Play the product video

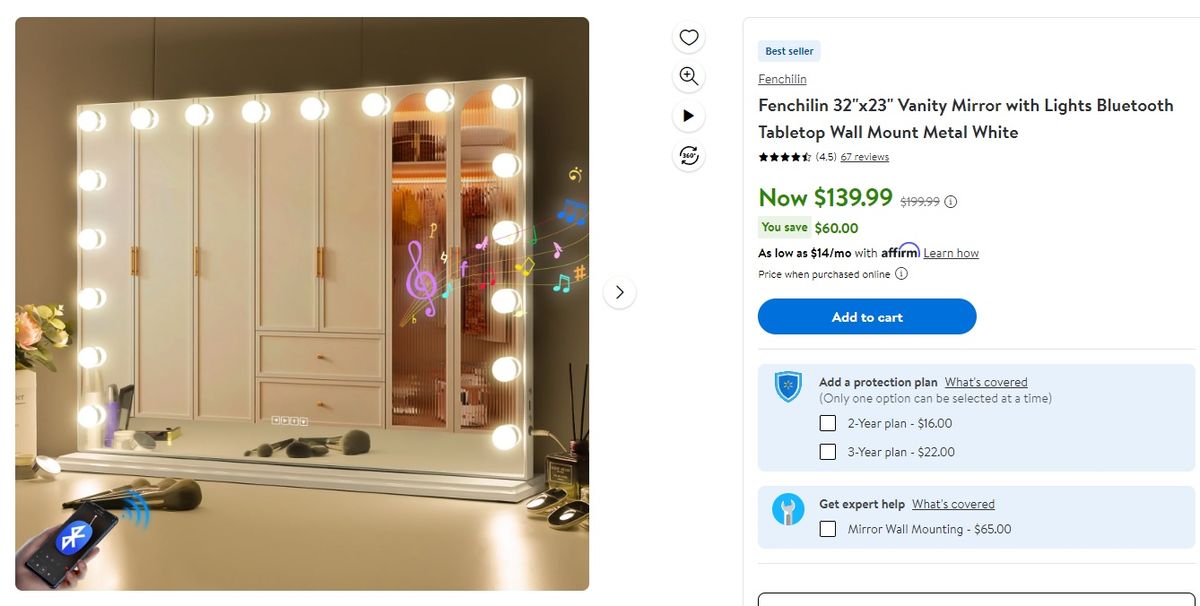pos(688,116)
